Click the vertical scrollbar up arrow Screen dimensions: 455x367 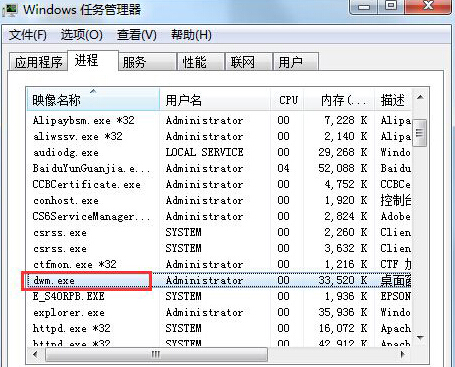(x=420, y=97)
